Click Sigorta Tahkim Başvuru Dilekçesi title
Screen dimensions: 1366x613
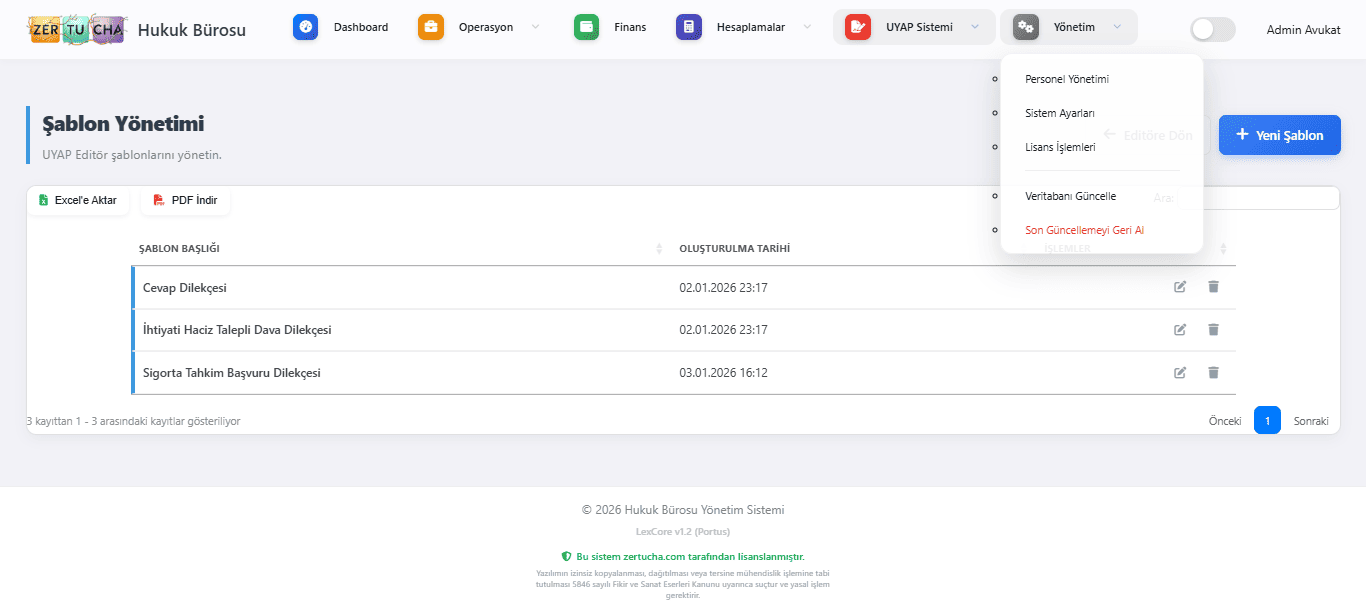pos(232,373)
